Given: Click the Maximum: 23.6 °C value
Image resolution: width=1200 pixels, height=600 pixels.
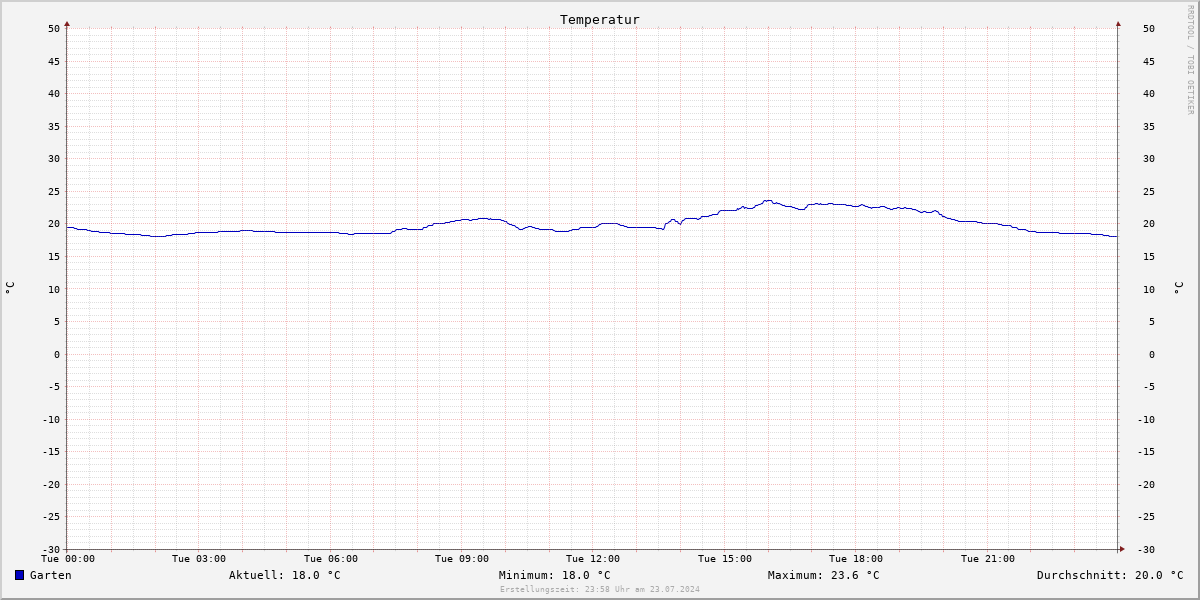Looking at the screenshot, I should point(824,575).
